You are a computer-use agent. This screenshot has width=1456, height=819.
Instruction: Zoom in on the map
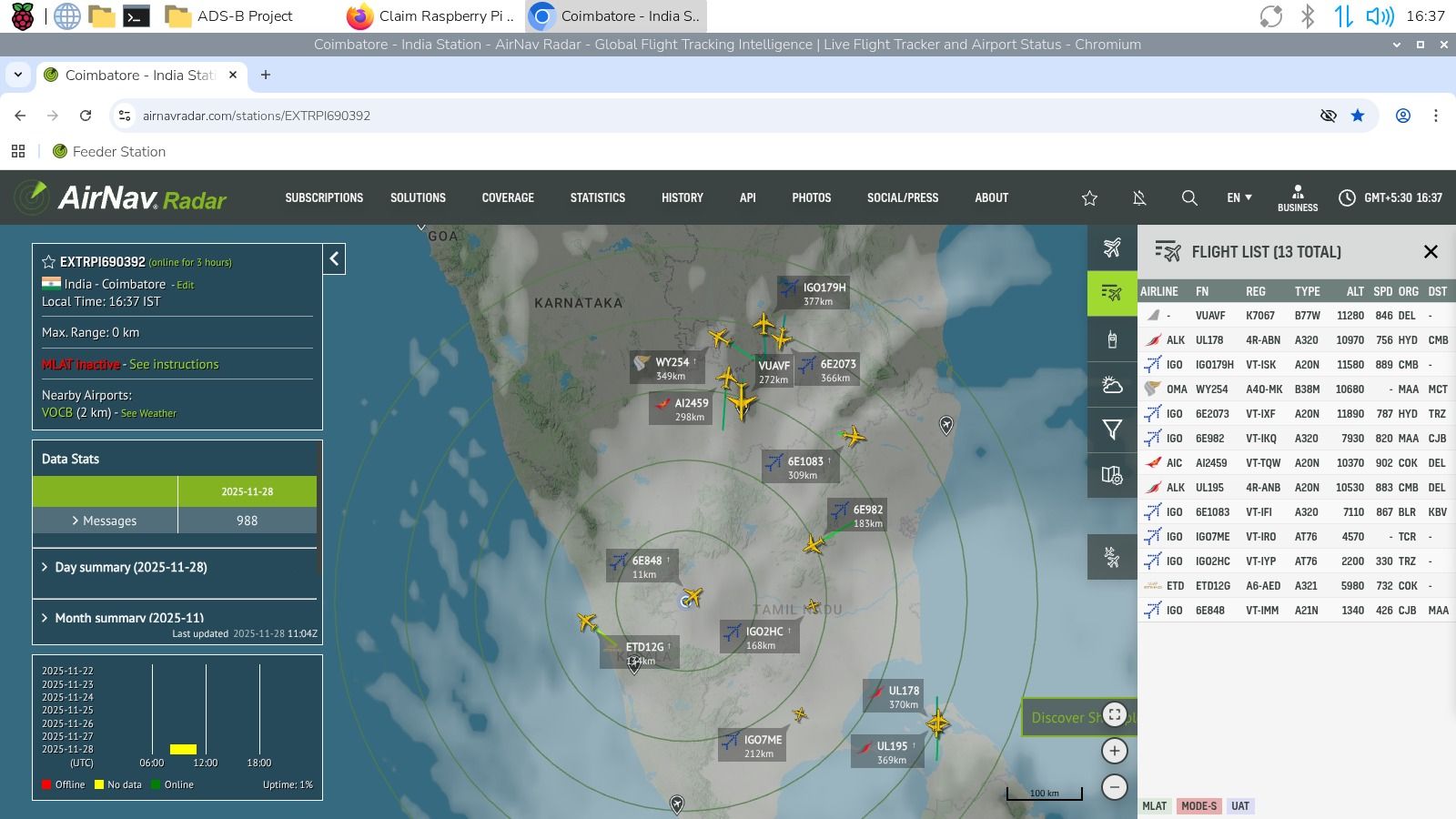pos(1115,751)
